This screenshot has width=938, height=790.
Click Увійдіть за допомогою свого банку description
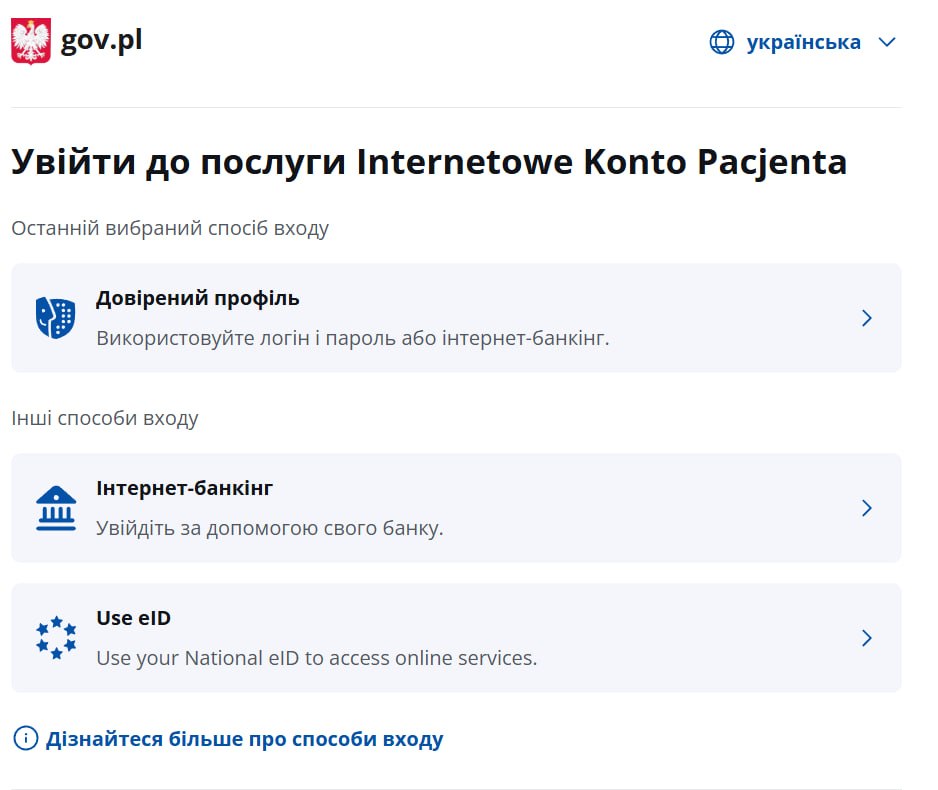pos(270,529)
